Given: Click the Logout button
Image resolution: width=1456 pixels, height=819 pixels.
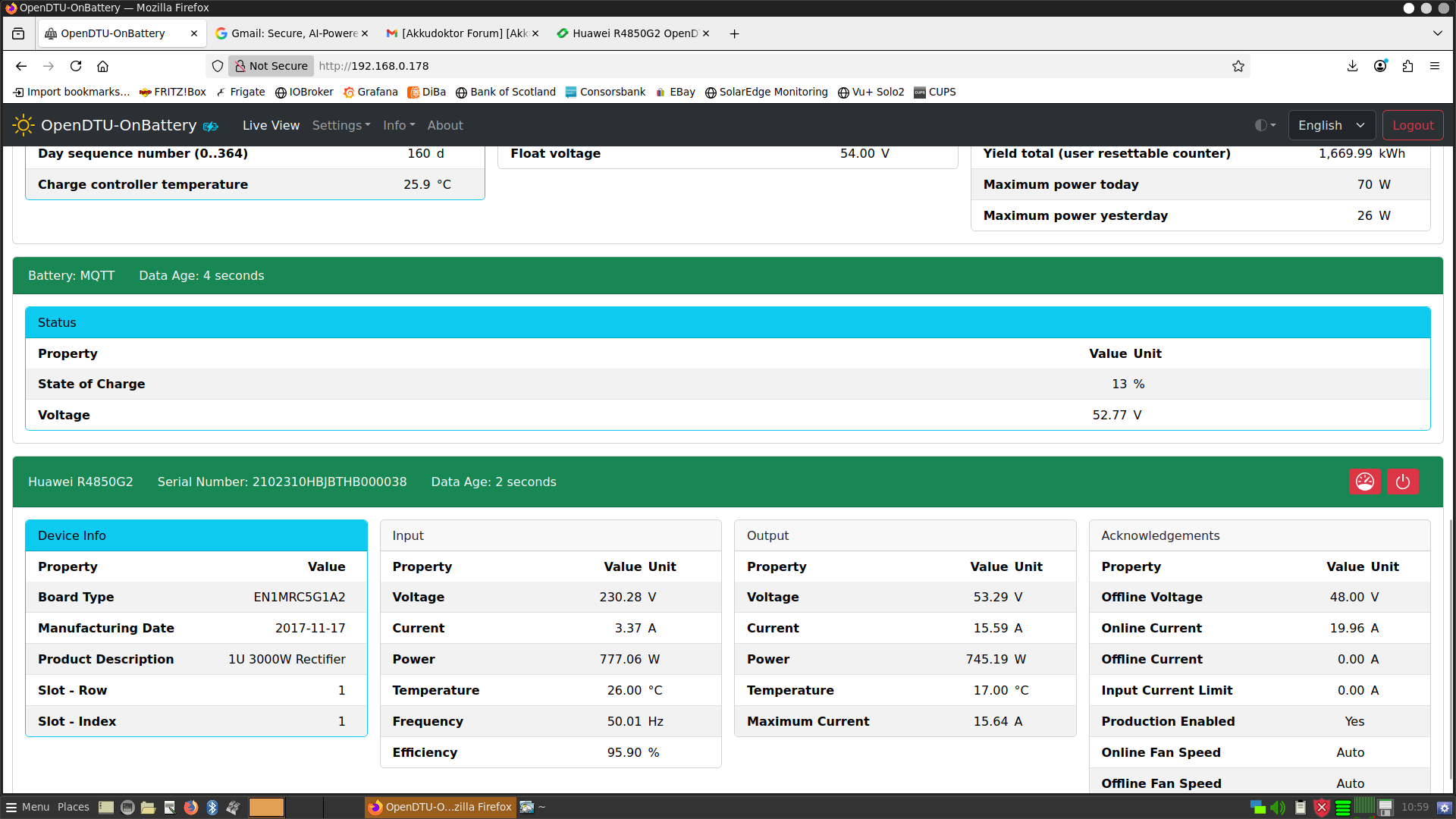Looking at the screenshot, I should coord(1412,125).
